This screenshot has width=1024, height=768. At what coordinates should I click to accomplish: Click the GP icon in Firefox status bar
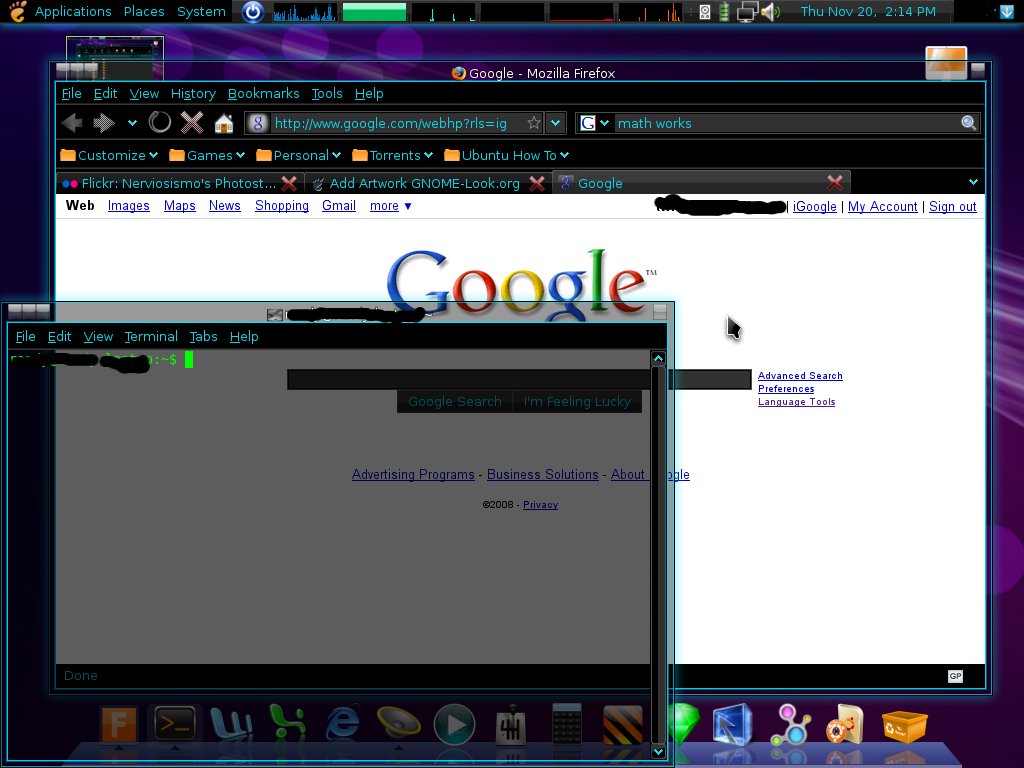click(x=955, y=676)
